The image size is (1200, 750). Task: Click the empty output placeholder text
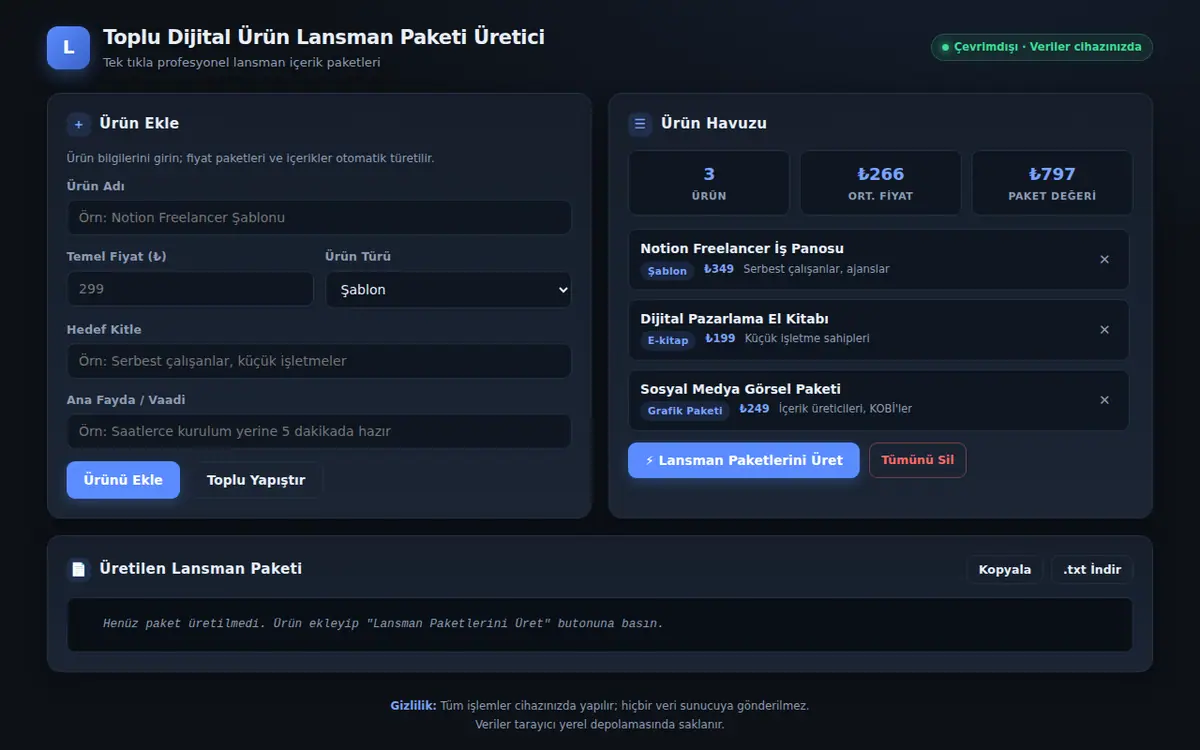(x=383, y=624)
